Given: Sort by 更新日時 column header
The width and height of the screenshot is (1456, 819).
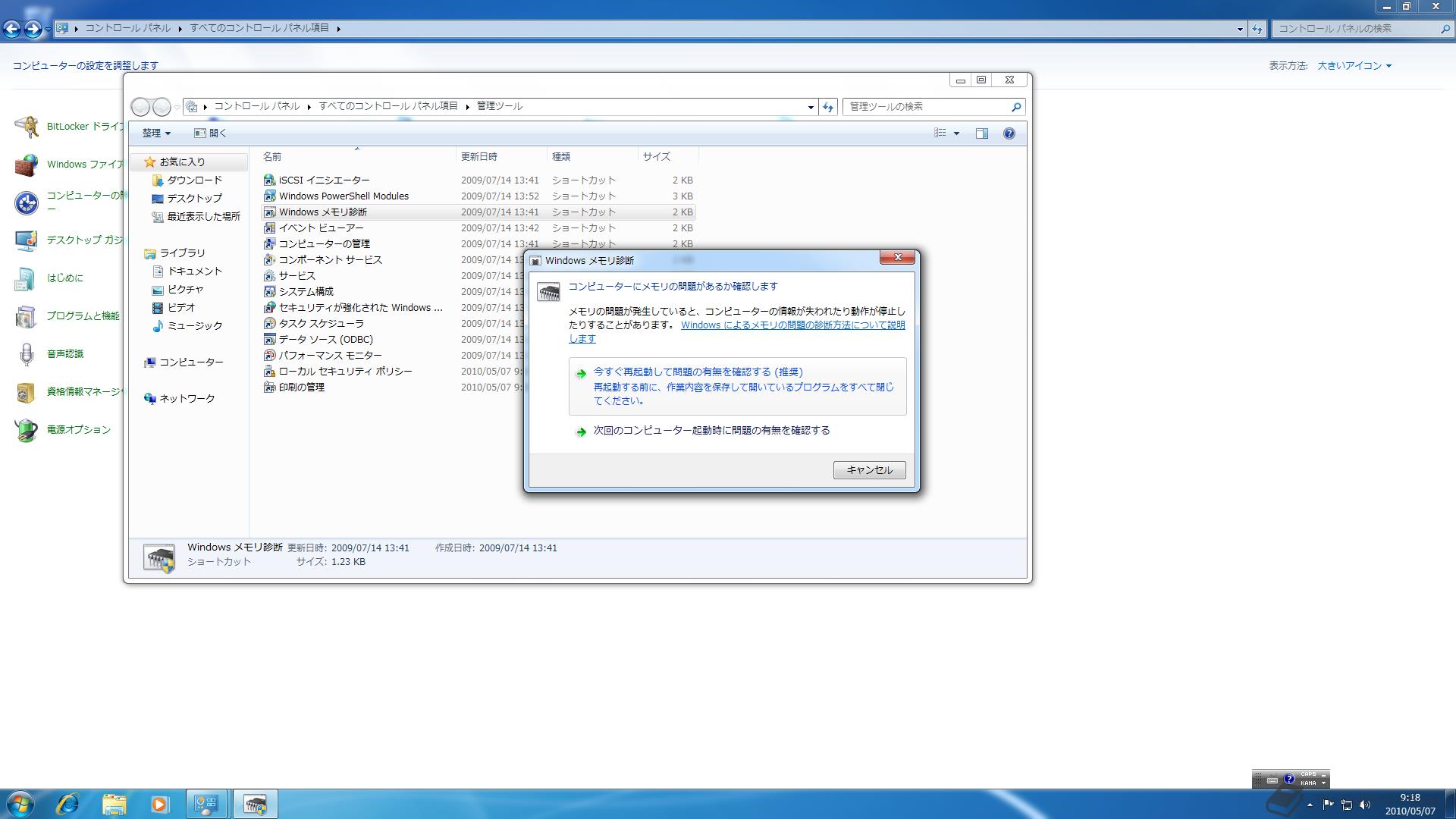Looking at the screenshot, I should coord(501,157).
